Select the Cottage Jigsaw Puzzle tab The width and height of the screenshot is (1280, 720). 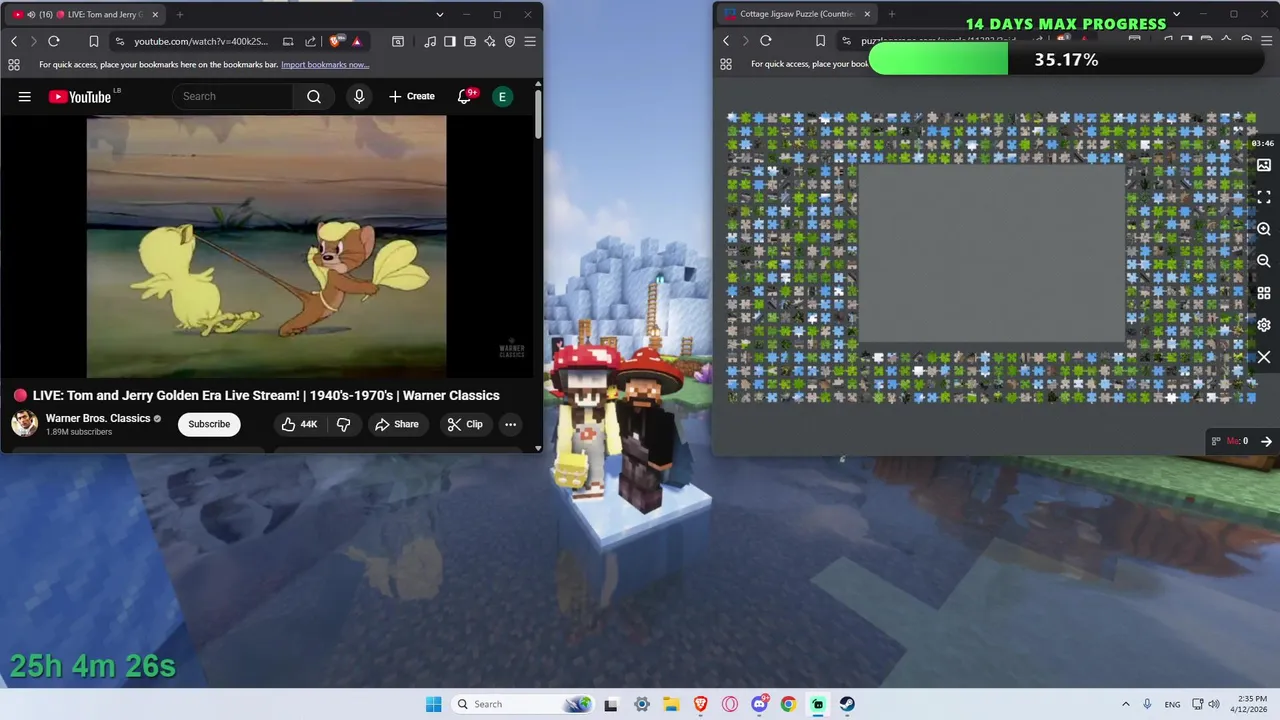click(x=797, y=14)
